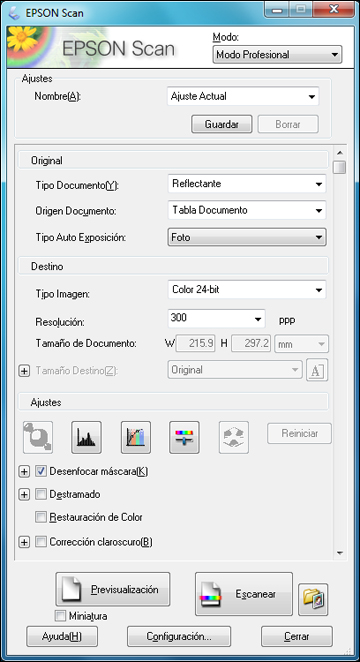
Task: Expand Destramado options
Action: pos(24,494)
